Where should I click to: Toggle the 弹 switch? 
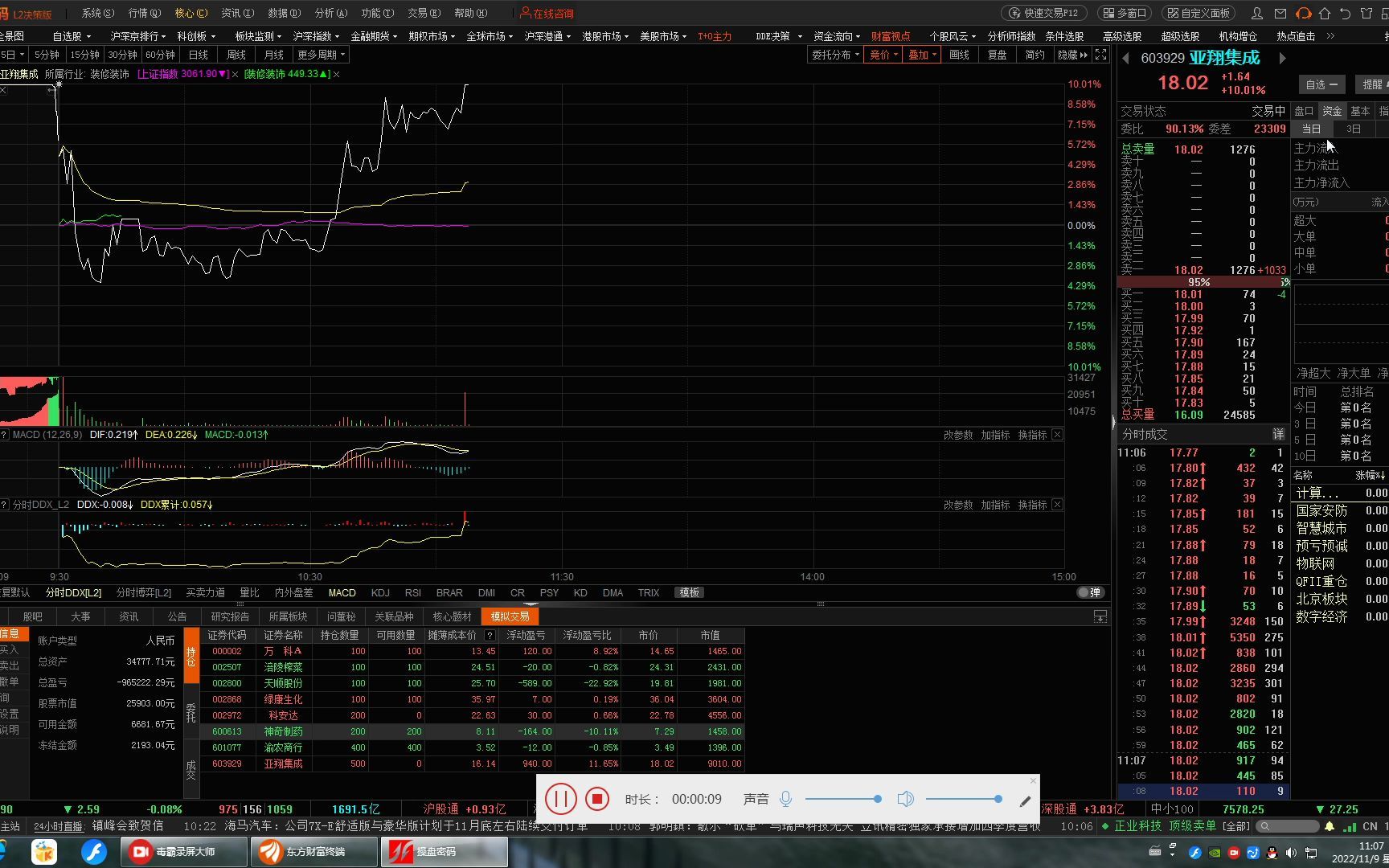(x=1089, y=592)
